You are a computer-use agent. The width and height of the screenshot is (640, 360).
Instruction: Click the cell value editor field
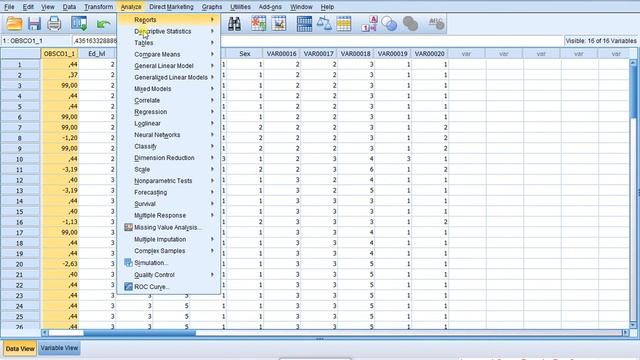[x=318, y=41]
